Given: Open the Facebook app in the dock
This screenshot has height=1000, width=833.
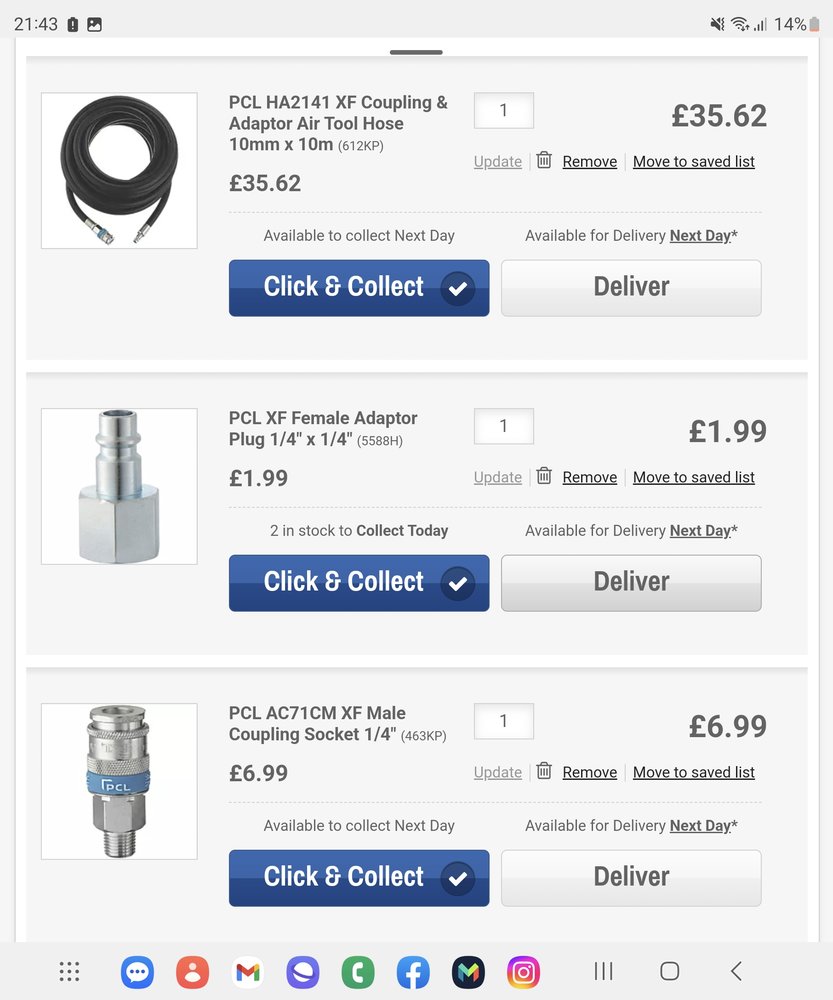Looking at the screenshot, I should tap(413, 972).
